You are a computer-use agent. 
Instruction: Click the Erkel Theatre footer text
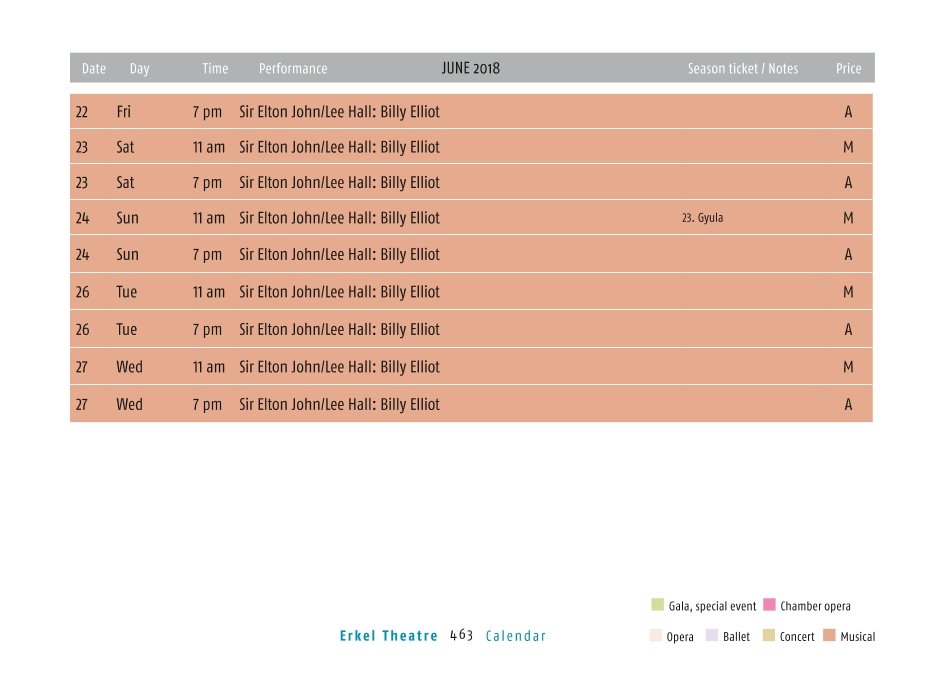coord(388,636)
